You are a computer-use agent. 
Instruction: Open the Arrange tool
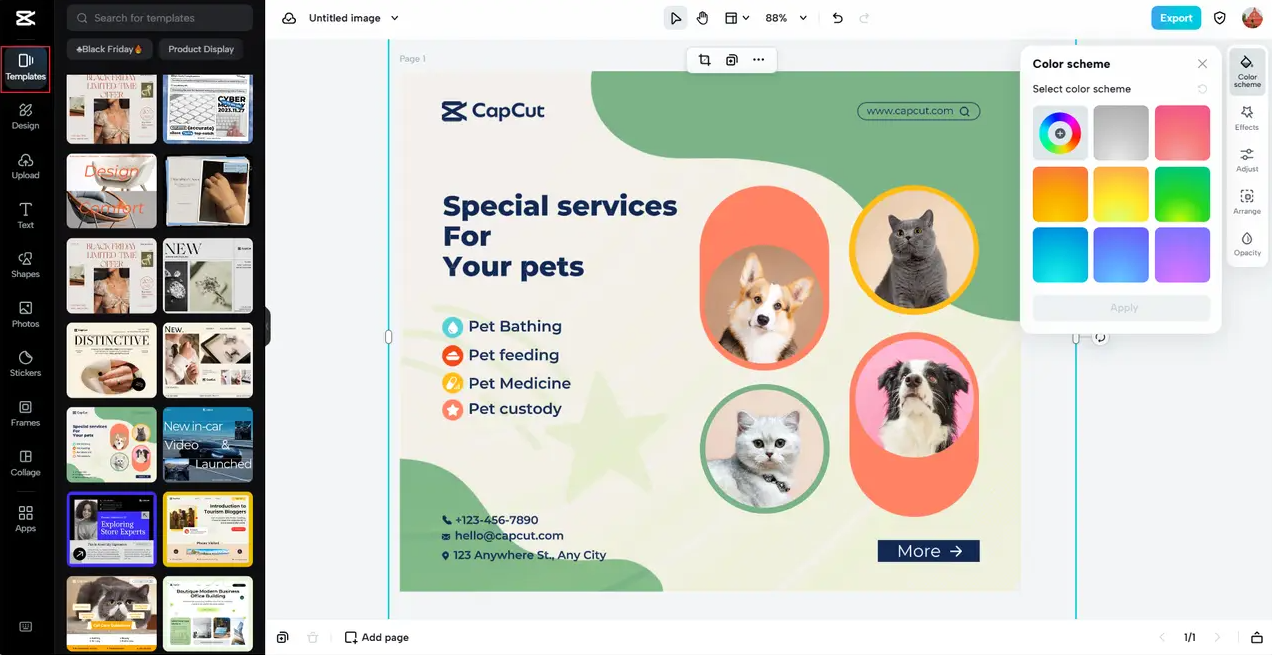[x=1247, y=202]
